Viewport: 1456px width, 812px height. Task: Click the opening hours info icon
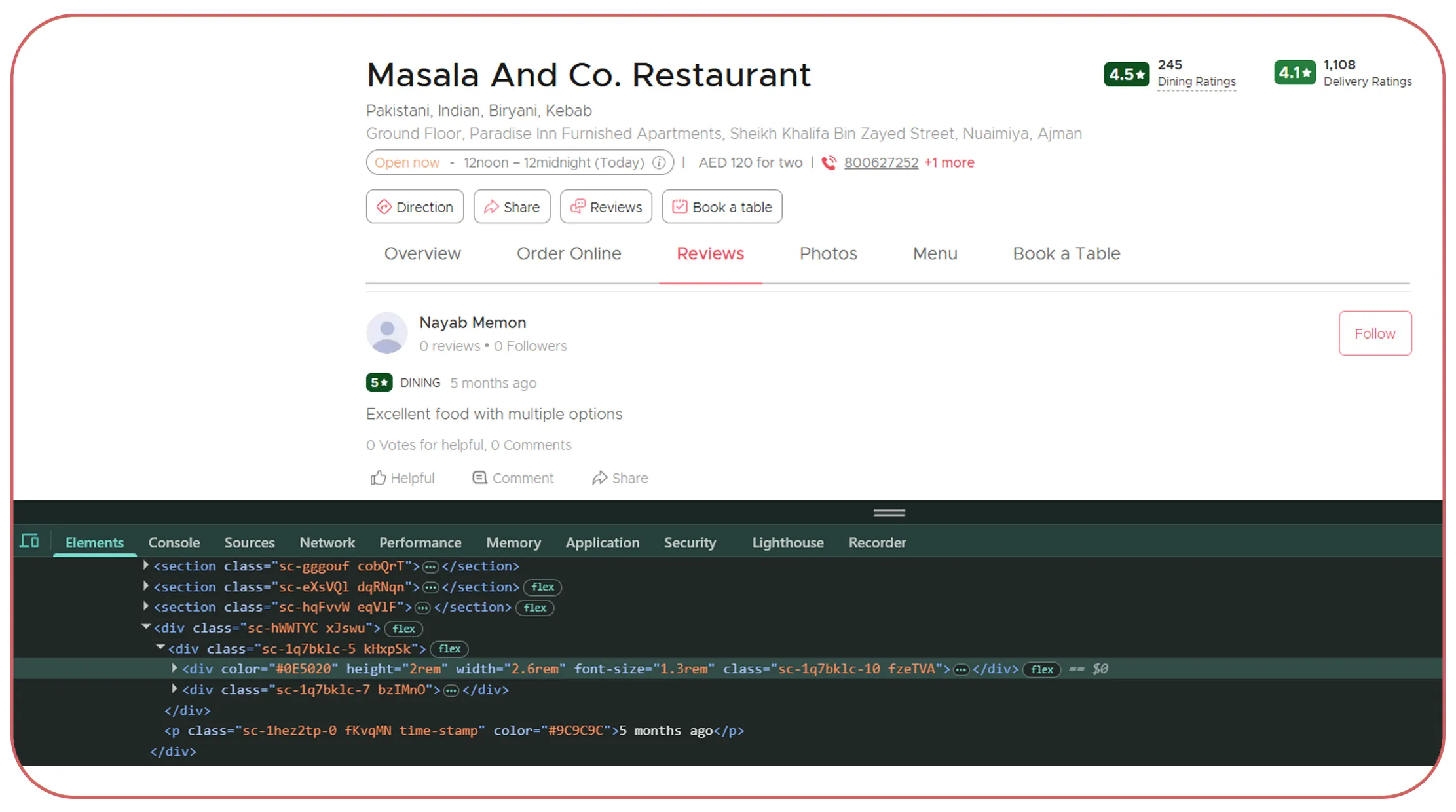[x=659, y=162]
